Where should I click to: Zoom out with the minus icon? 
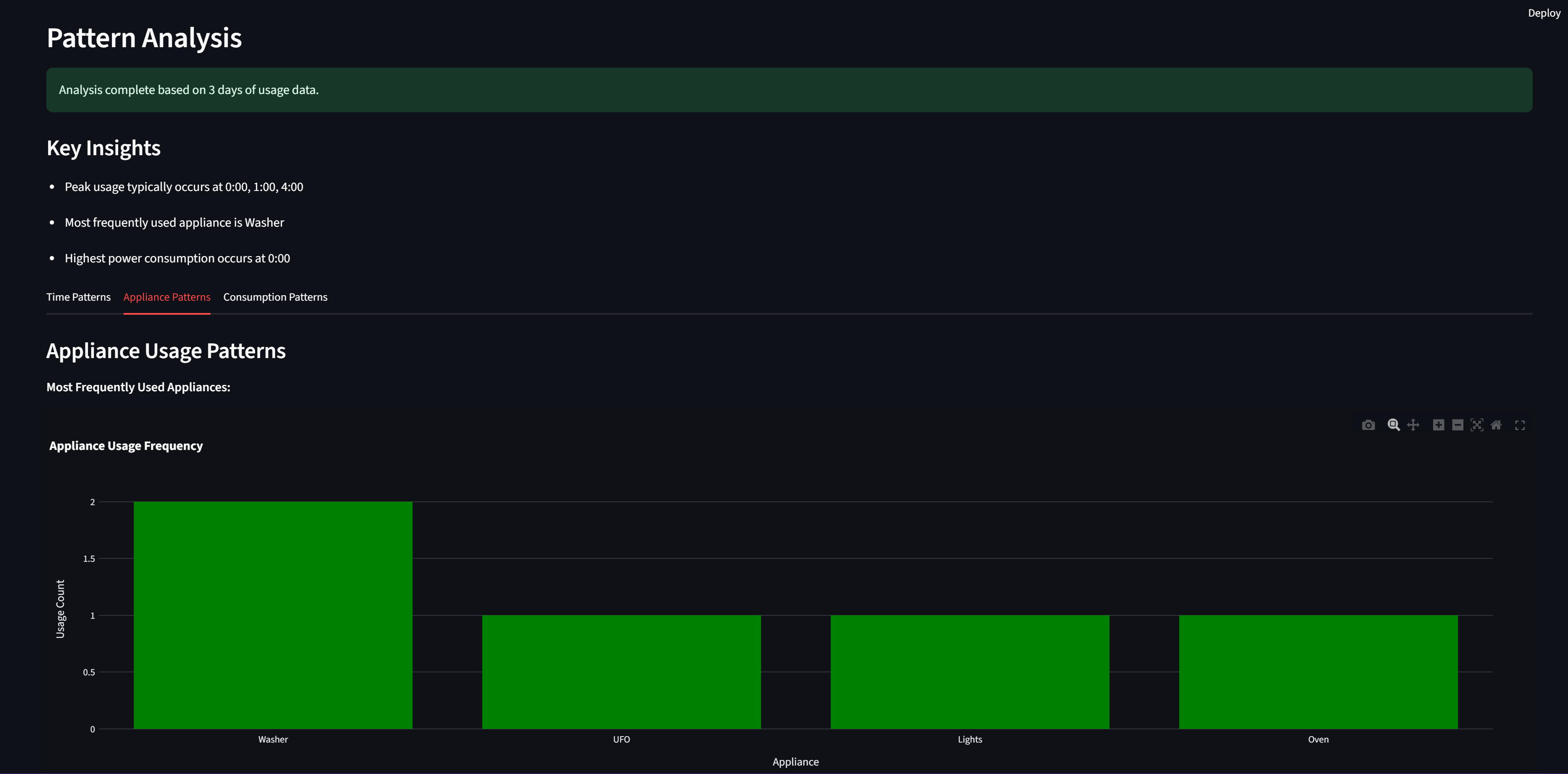[1457, 425]
